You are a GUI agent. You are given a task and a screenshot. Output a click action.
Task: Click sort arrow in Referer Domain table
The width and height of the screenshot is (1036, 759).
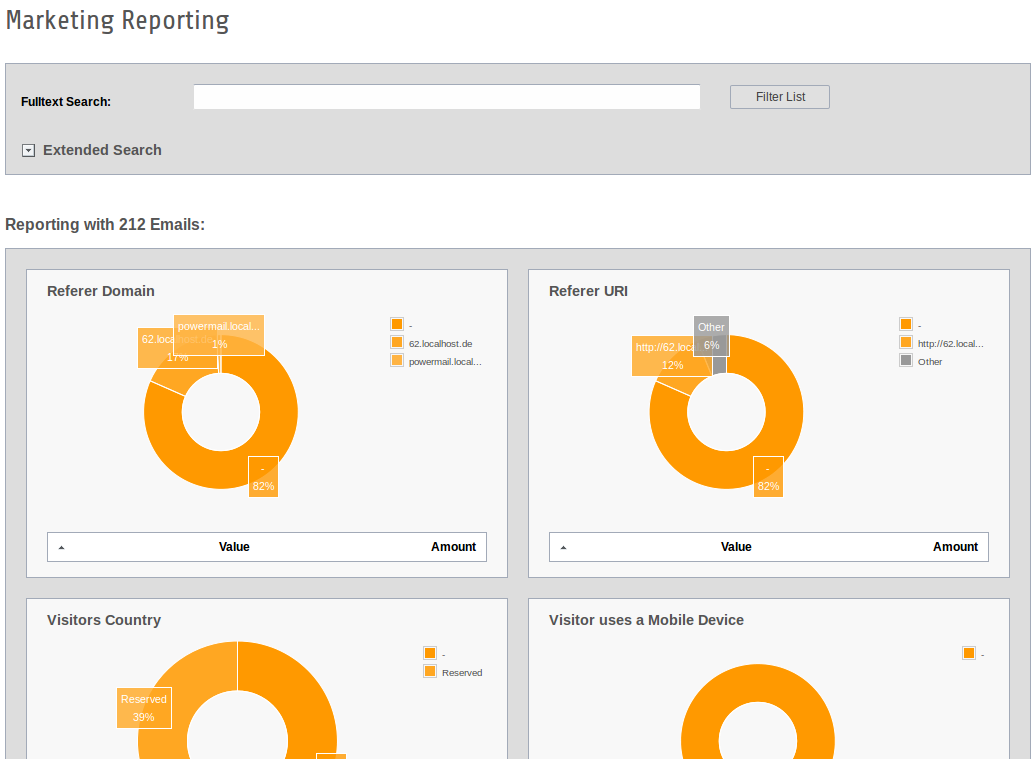point(61,548)
